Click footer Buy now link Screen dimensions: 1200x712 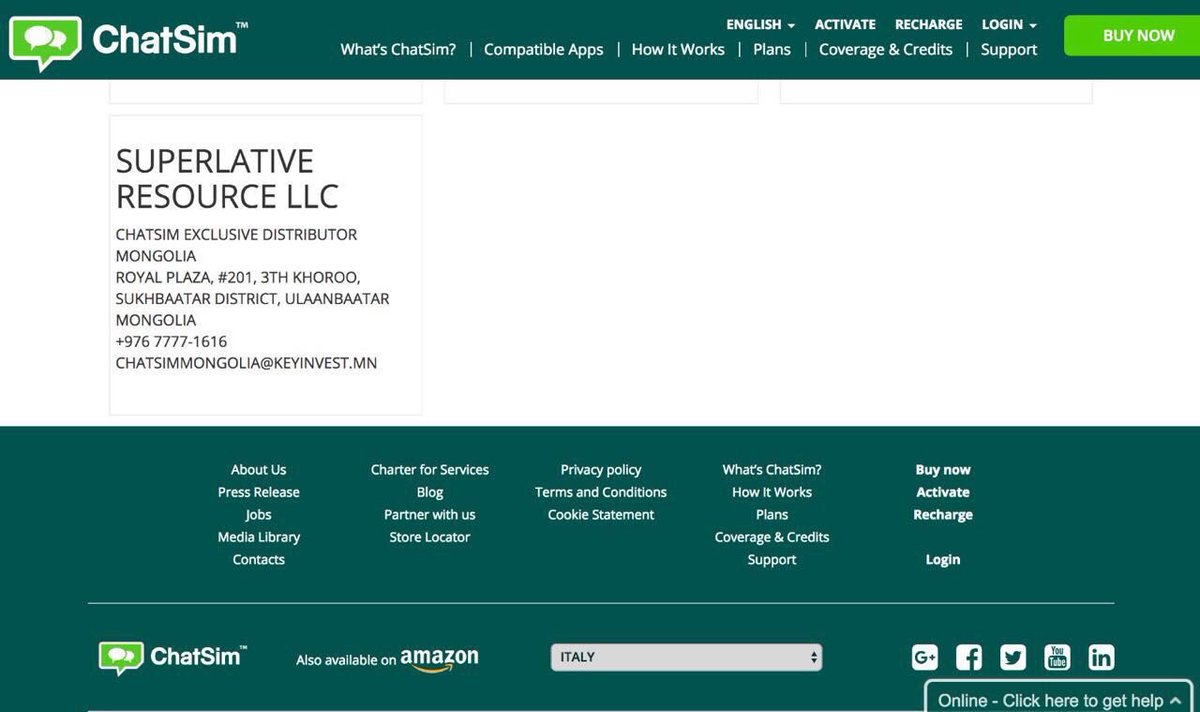943,469
